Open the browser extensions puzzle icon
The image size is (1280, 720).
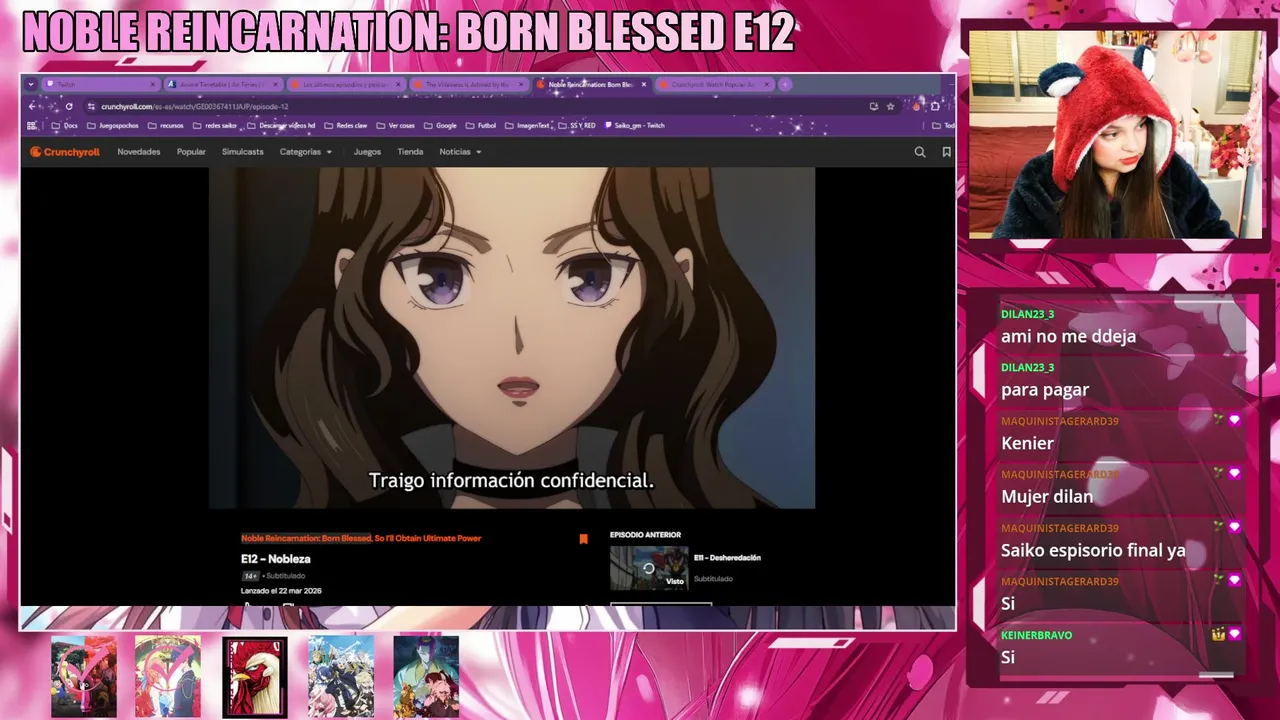[x=935, y=106]
